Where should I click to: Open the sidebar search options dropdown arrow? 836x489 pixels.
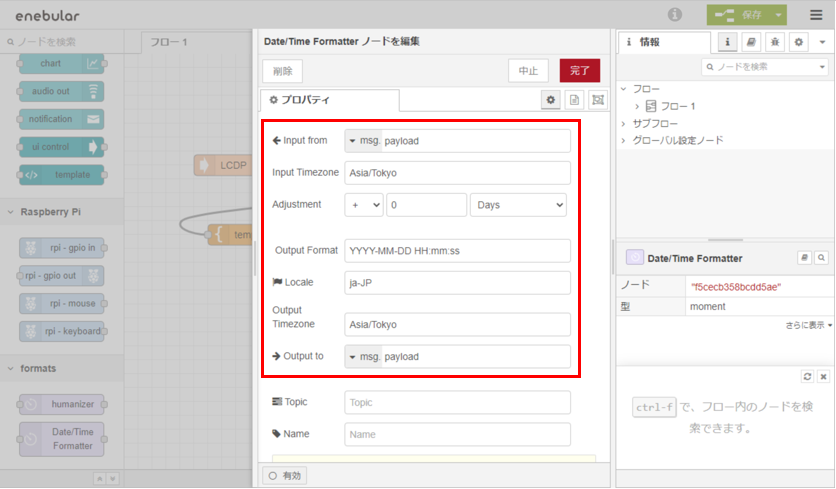click(x=822, y=67)
